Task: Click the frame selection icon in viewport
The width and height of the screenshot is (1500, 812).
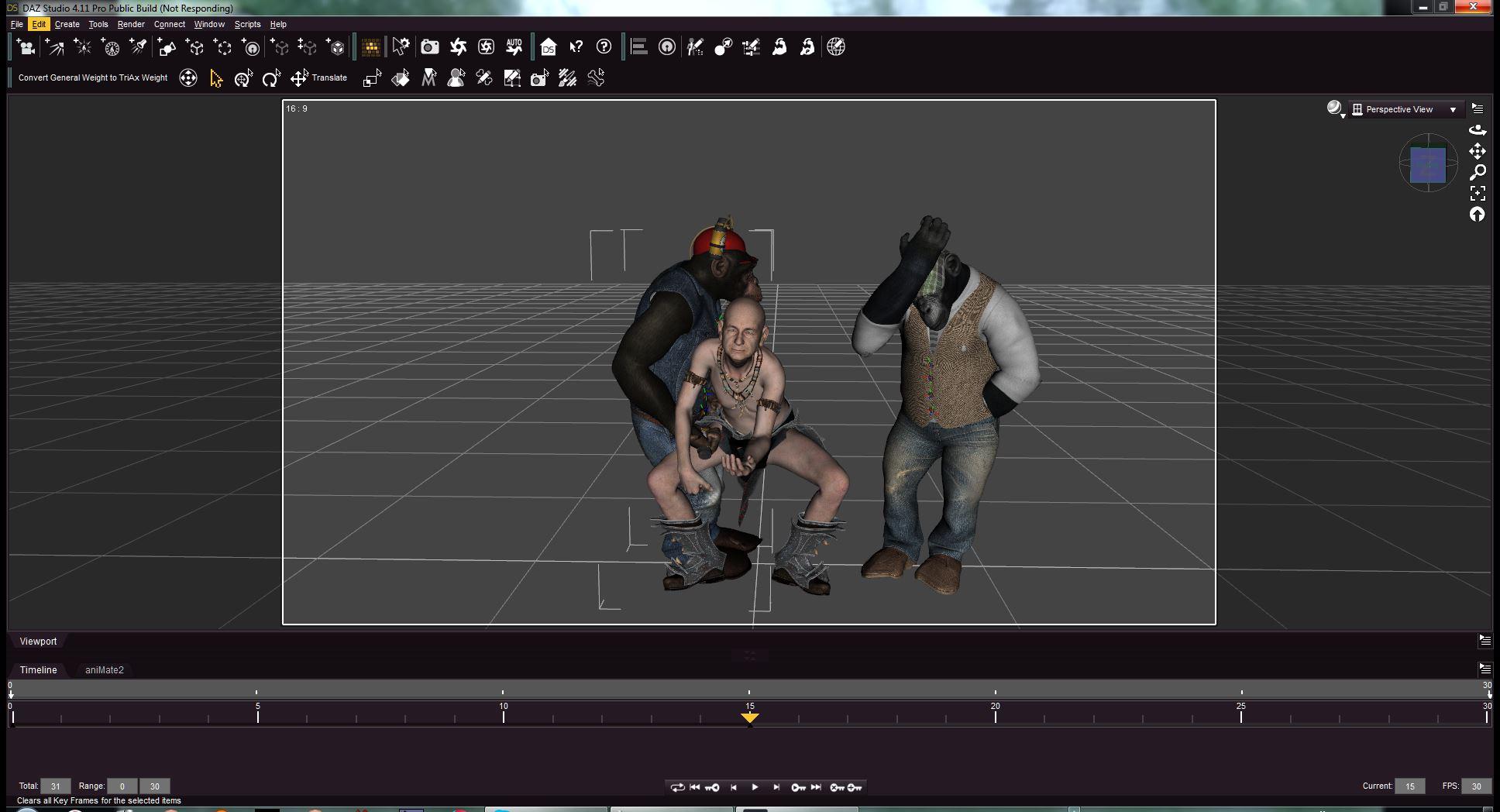Action: 1477,193
